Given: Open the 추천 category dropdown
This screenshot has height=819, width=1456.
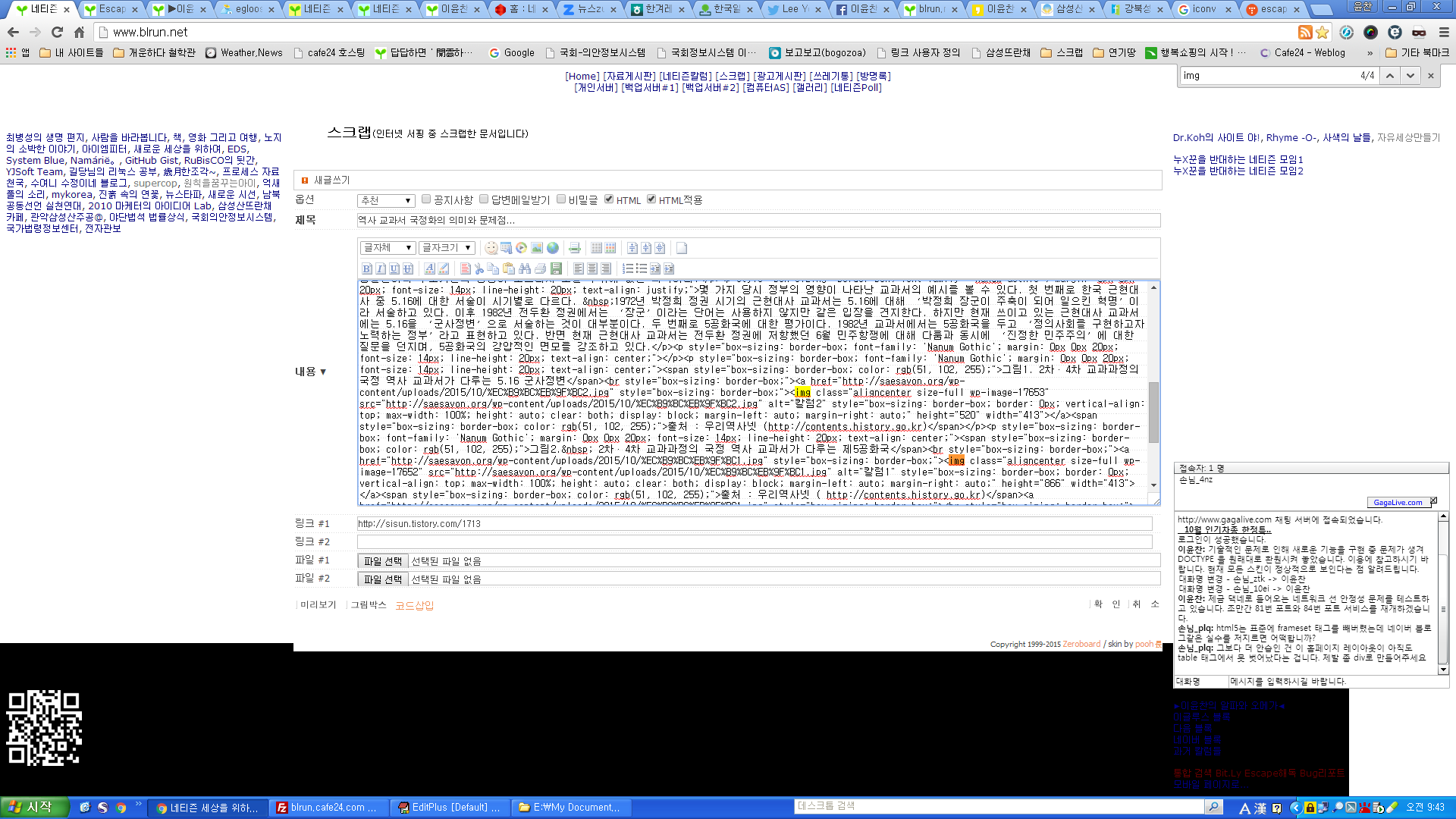Looking at the screenshot, I should tap(386, 200).
